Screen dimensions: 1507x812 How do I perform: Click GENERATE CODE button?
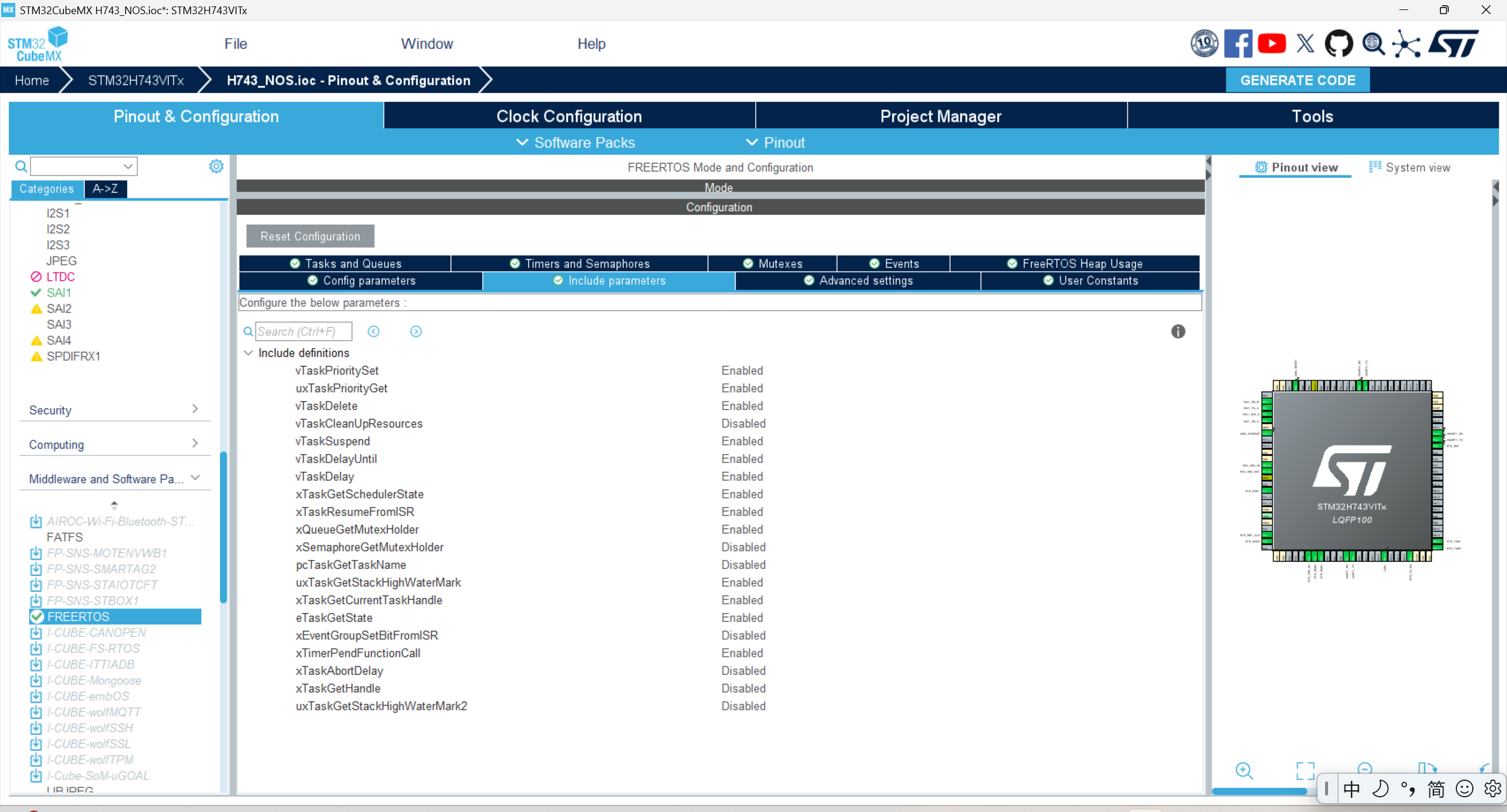(1297, 80)
